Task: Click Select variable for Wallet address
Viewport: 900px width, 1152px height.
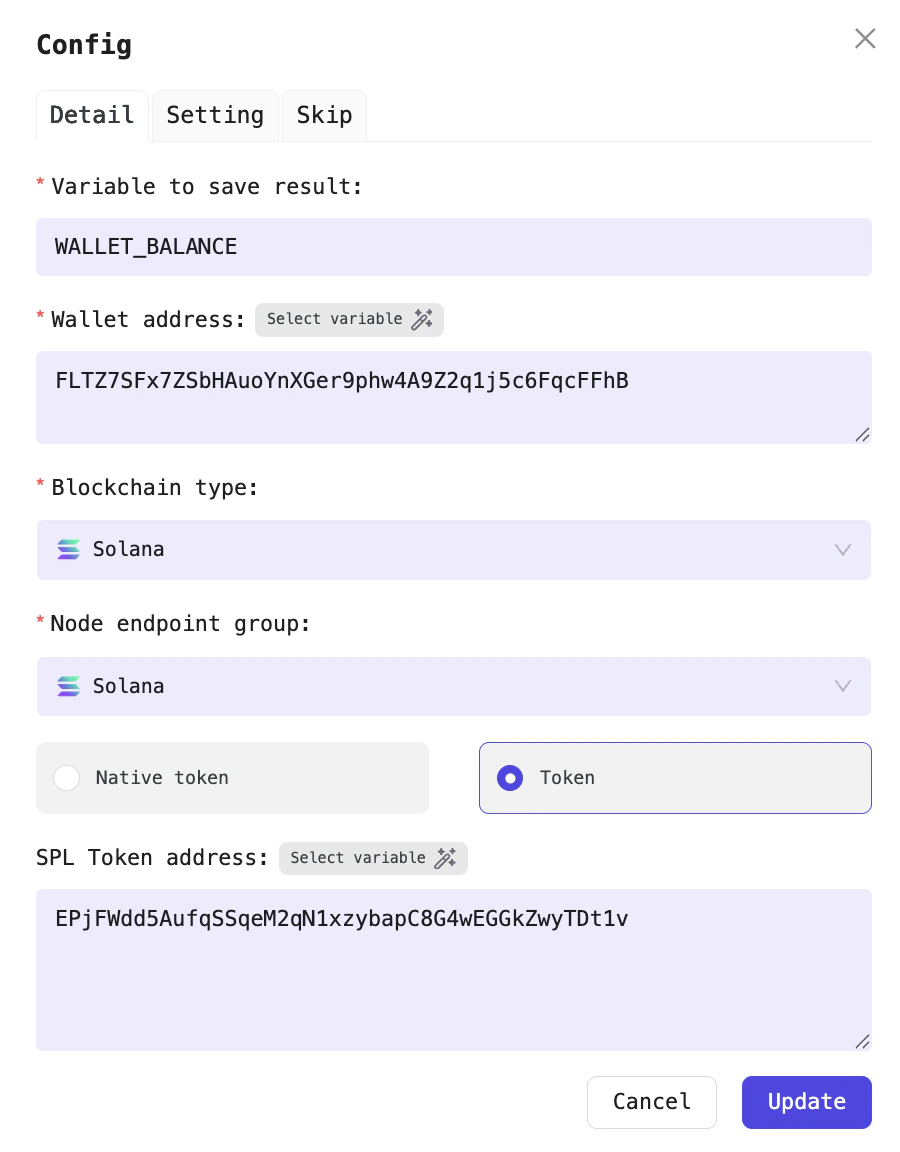Action: tap(349, 319)
